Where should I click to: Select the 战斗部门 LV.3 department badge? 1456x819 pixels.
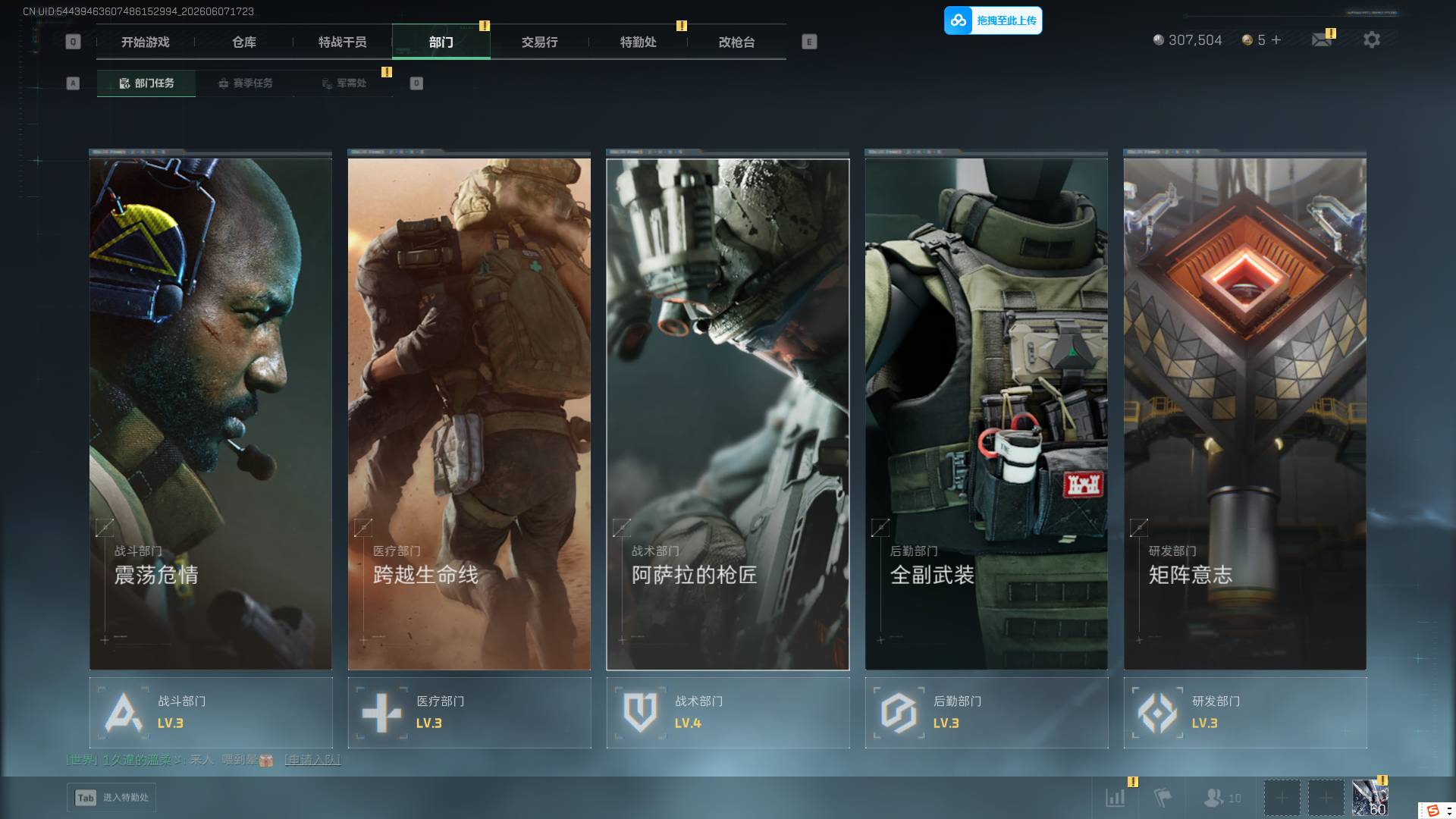211,713
